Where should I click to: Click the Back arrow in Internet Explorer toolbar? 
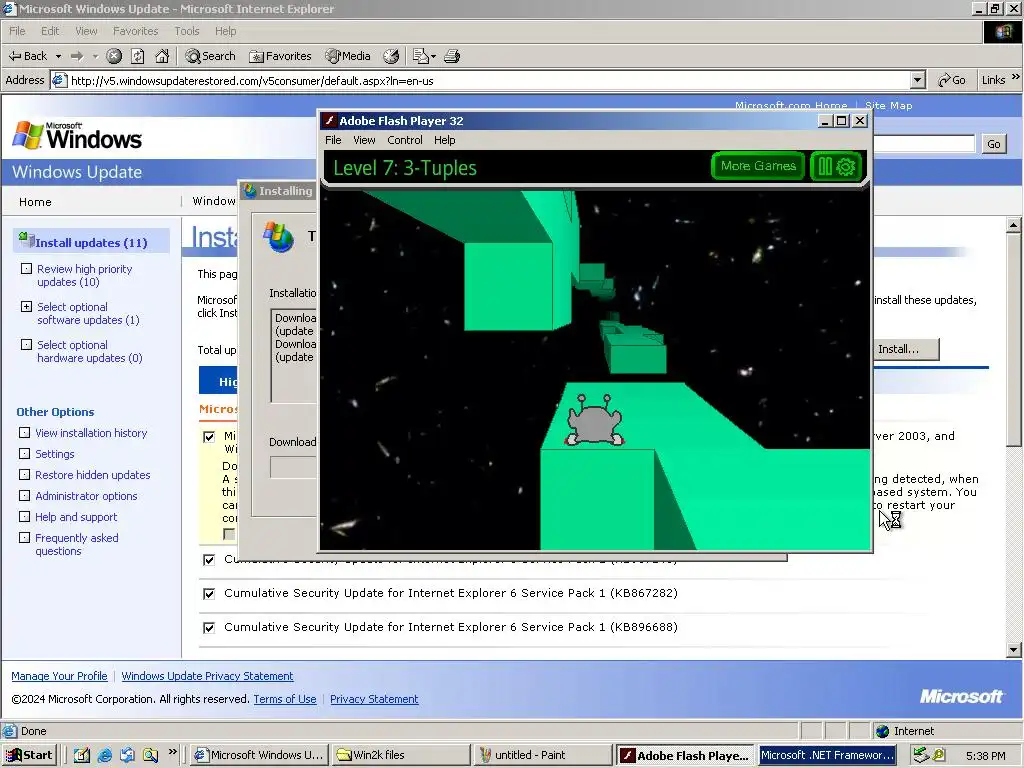click(27, 56)
